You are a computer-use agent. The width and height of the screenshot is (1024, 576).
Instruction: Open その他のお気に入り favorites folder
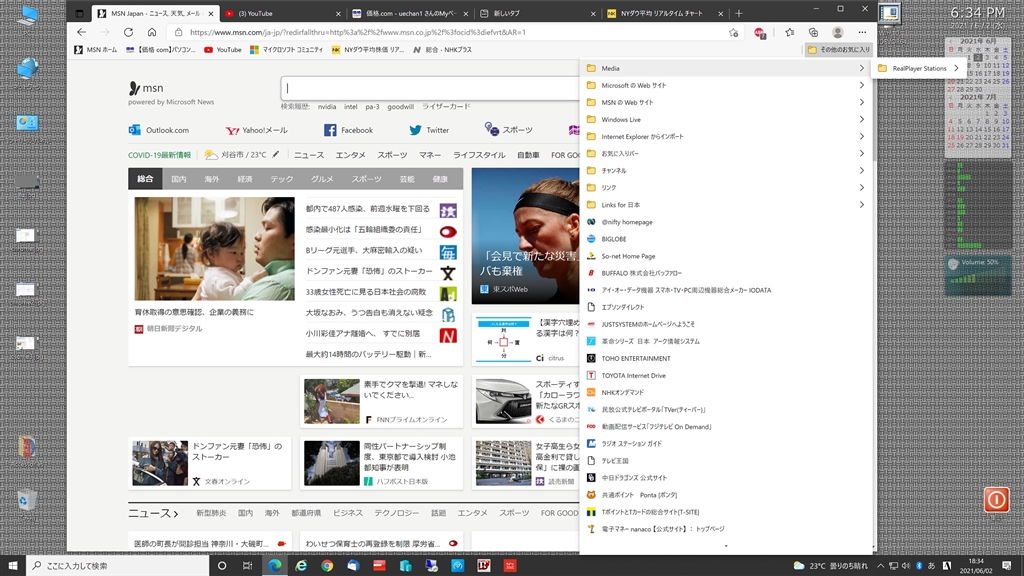coord(838,49)
